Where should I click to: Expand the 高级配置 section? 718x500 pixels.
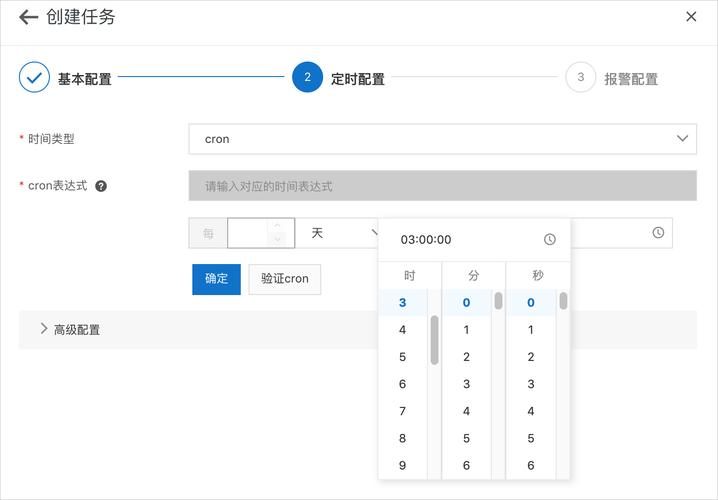pyautogui.click(x=358, y=330)
